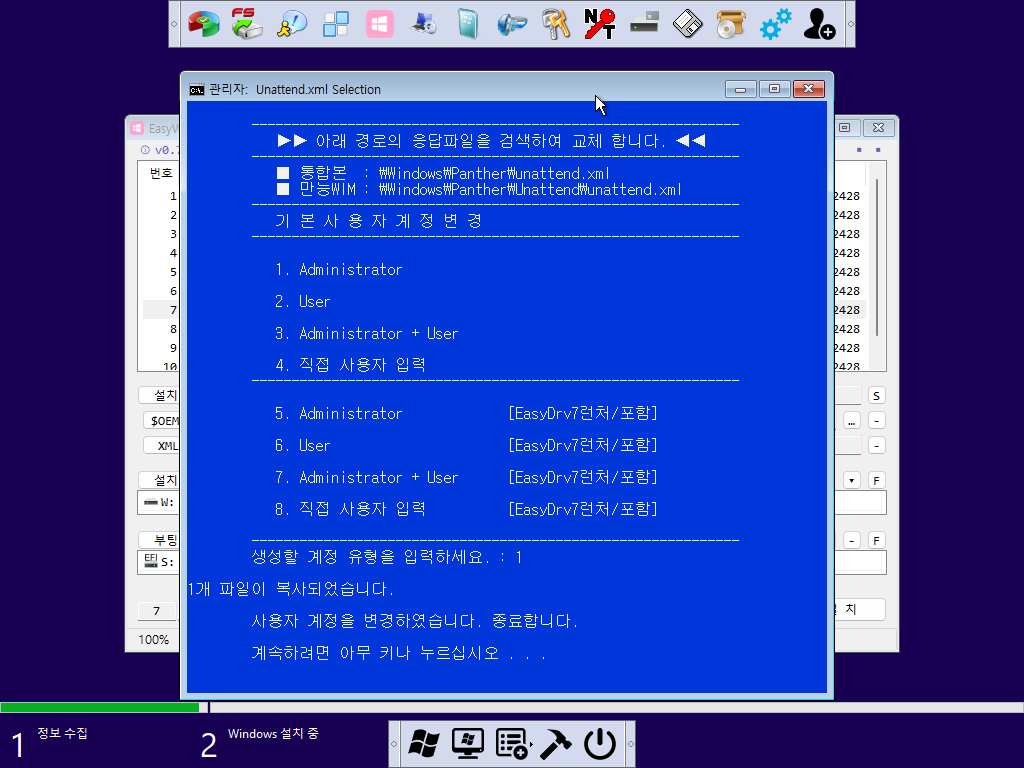Click '3. Administrator + User' text in console
1024x768 pixels.
(366, 334)
